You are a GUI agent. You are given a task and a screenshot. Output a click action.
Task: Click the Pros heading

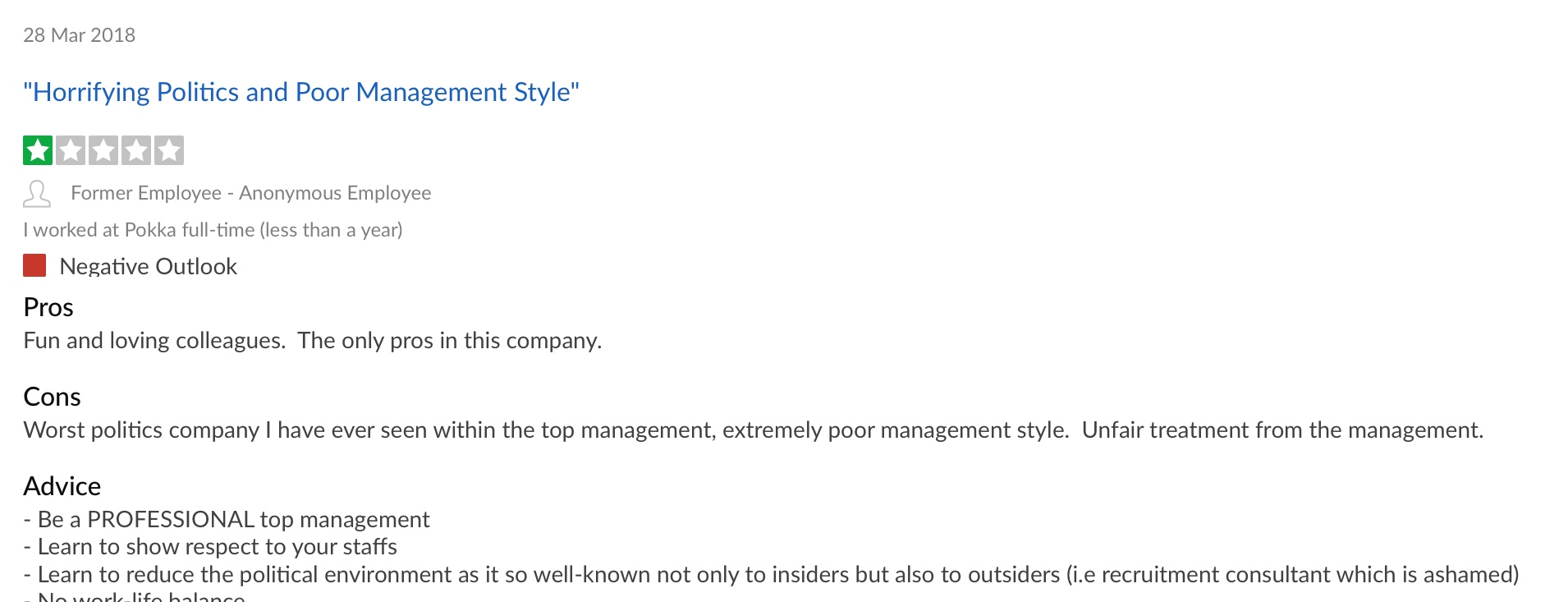tap(48, 307)
